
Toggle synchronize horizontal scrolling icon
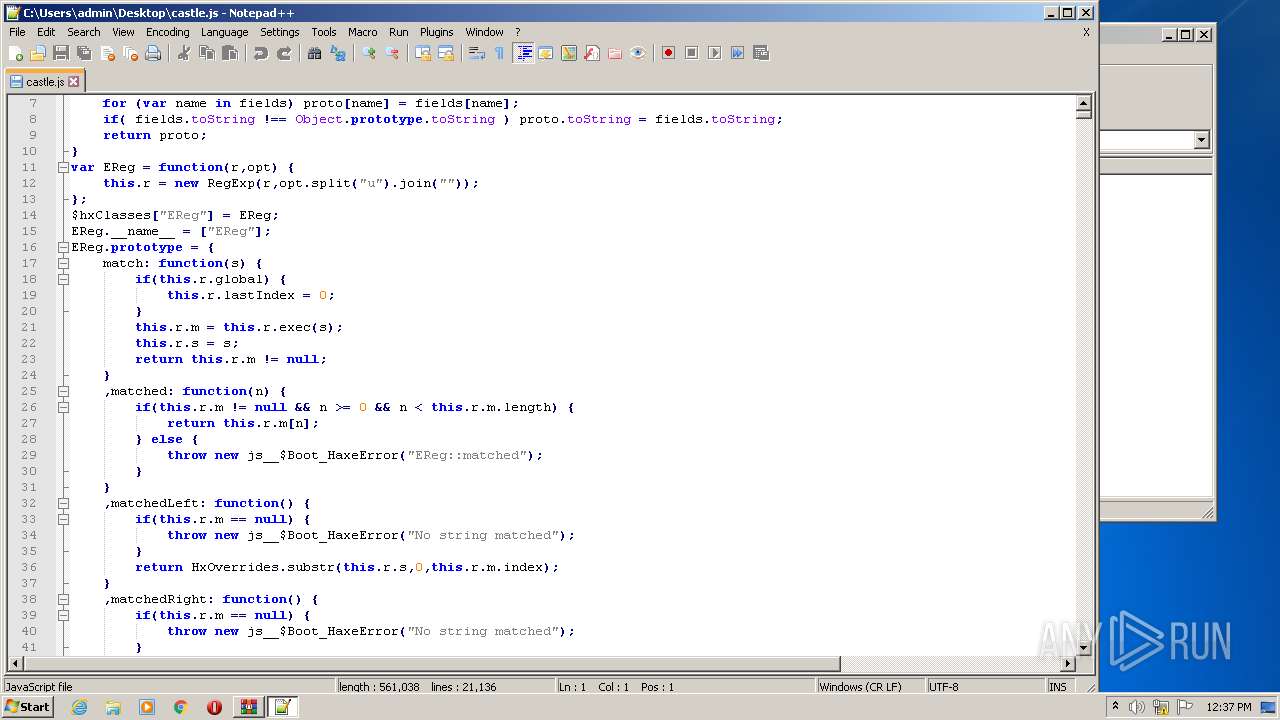(x=446, y=53)
